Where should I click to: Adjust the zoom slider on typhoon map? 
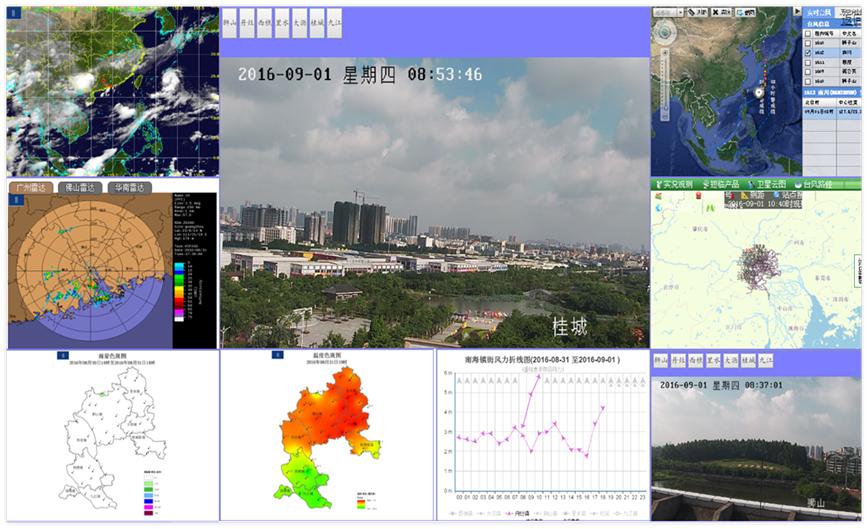pos(665,83)
